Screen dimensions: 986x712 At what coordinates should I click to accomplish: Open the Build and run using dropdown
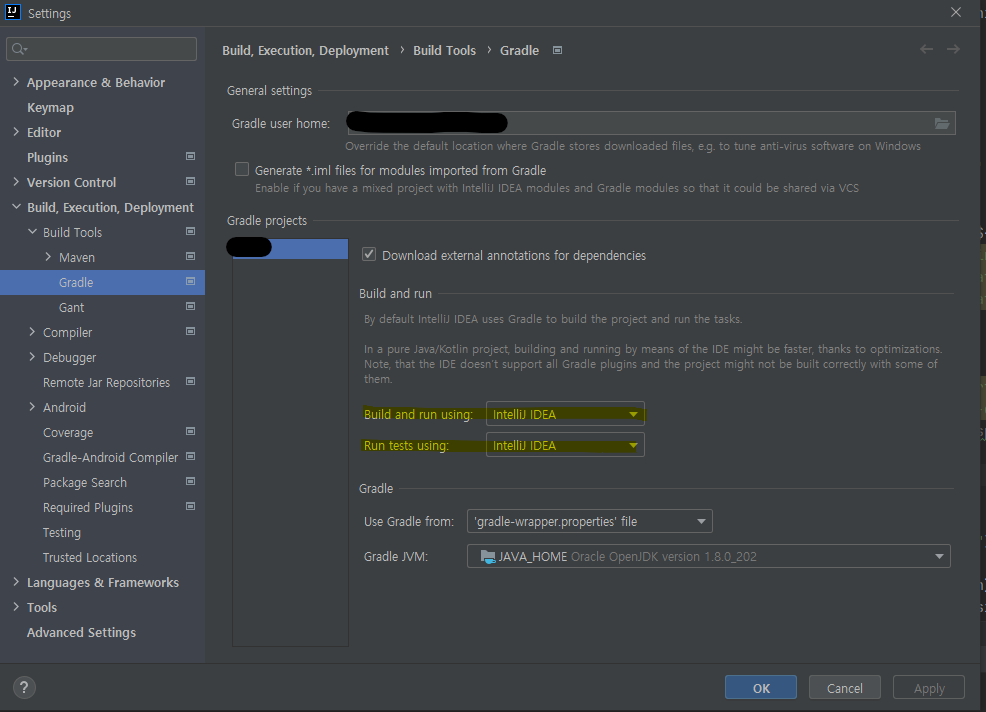(565, 414)
